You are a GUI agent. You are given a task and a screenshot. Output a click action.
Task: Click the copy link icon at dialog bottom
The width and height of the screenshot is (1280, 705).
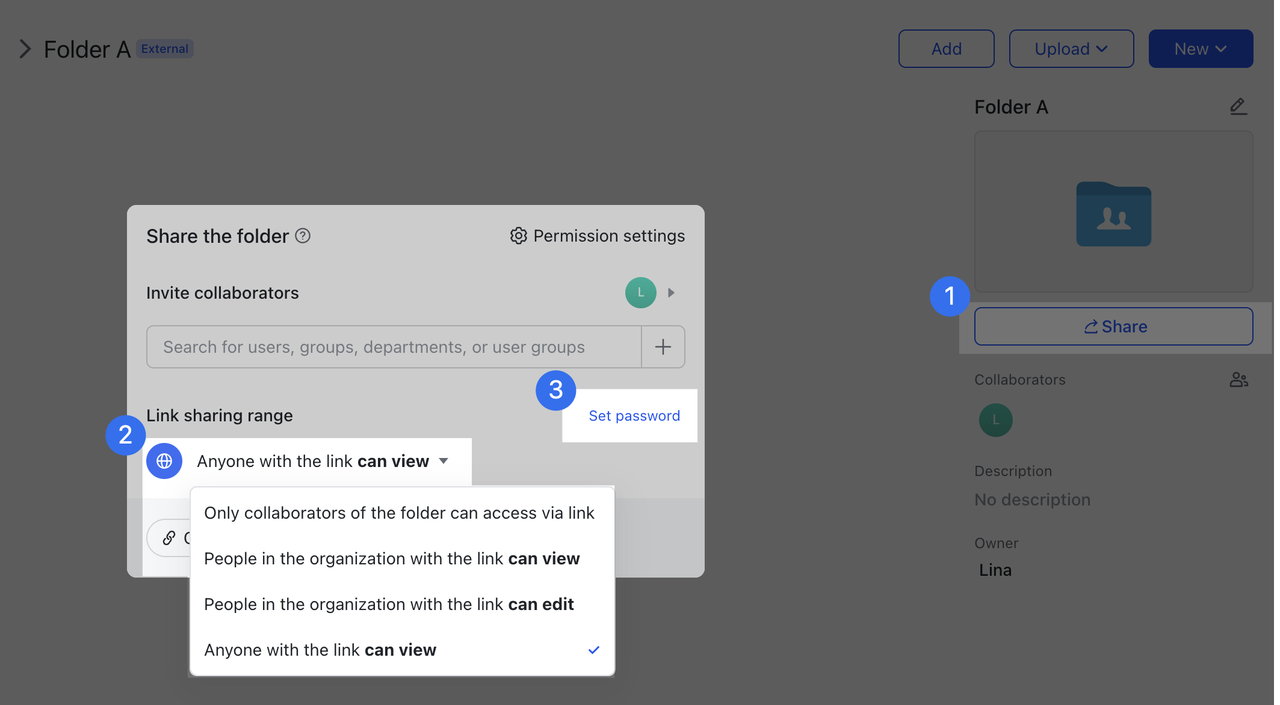tap(168, 537)
